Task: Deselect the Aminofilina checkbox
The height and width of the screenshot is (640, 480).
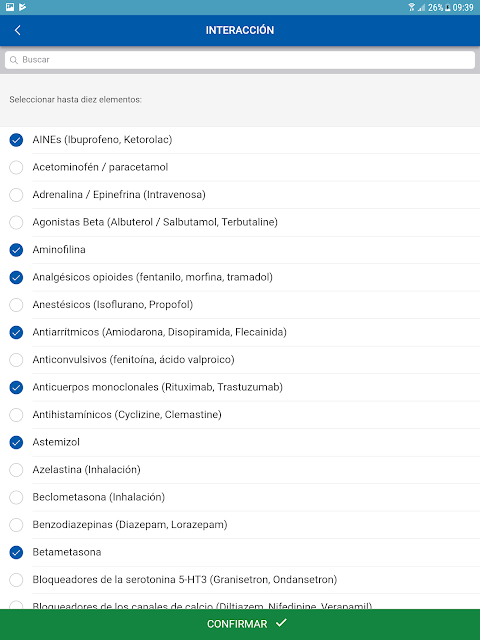Action: click(x=16, y=250)
